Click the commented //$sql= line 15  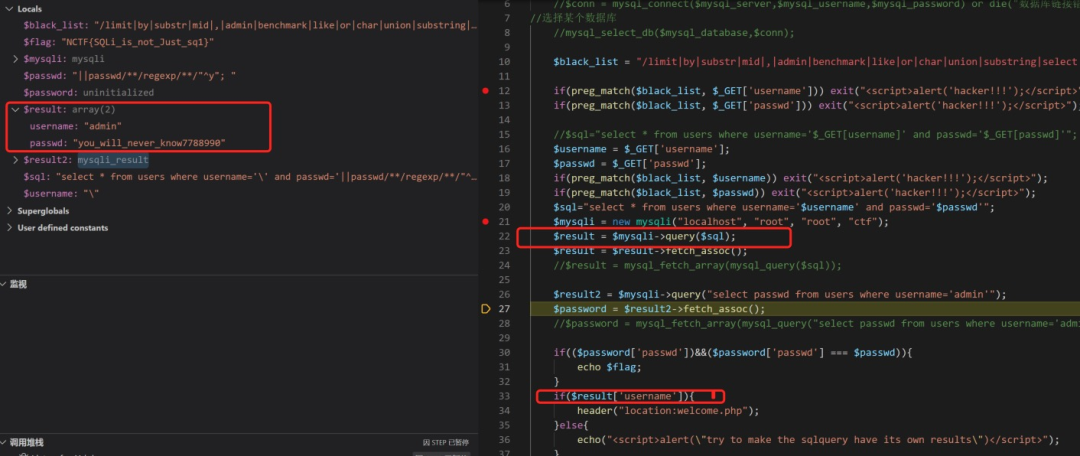(815, 135)
